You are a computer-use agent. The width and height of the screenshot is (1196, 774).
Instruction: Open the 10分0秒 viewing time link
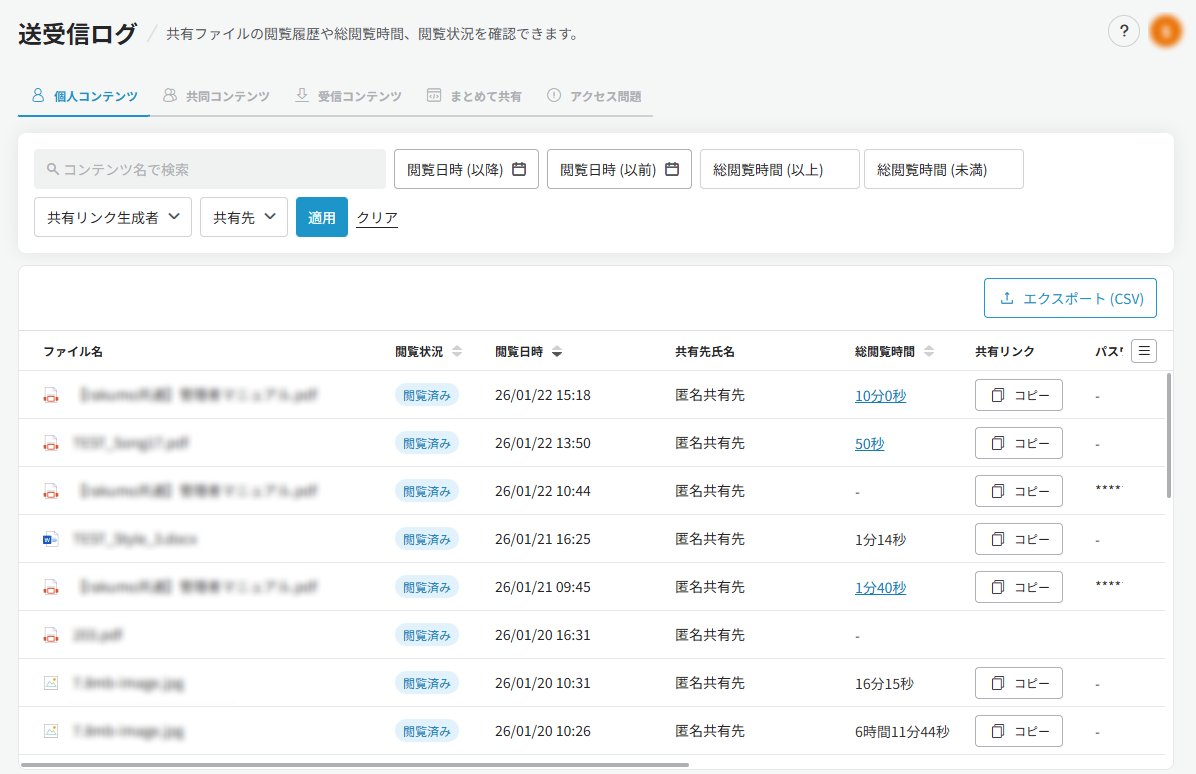[880, 396]
